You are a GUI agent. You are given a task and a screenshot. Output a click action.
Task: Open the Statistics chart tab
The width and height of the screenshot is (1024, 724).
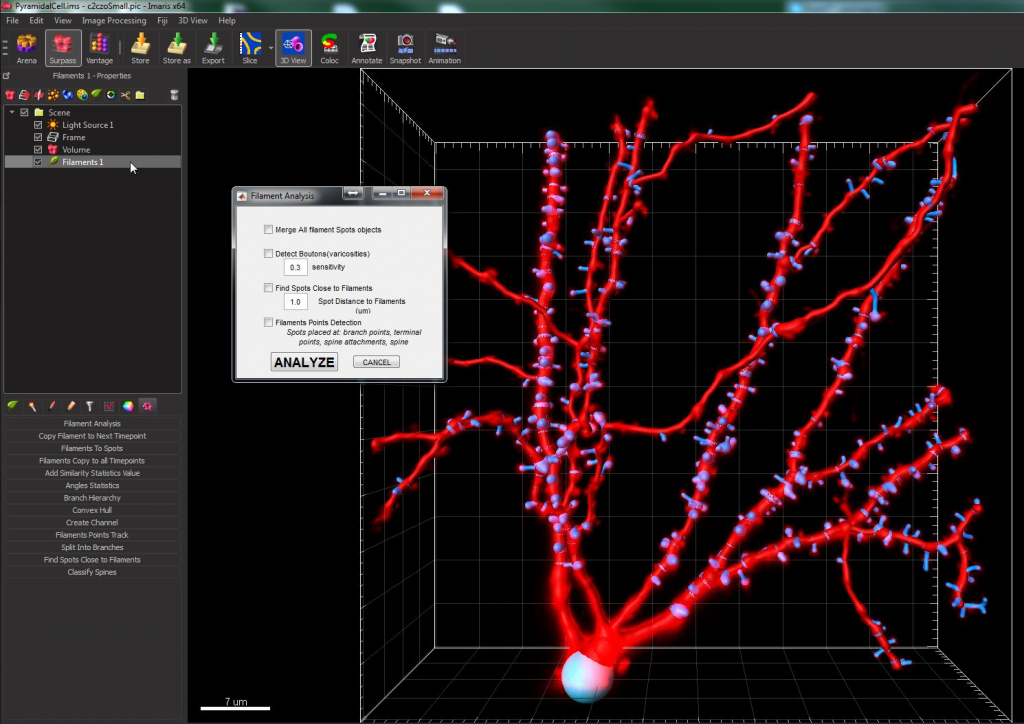point(108,406)
